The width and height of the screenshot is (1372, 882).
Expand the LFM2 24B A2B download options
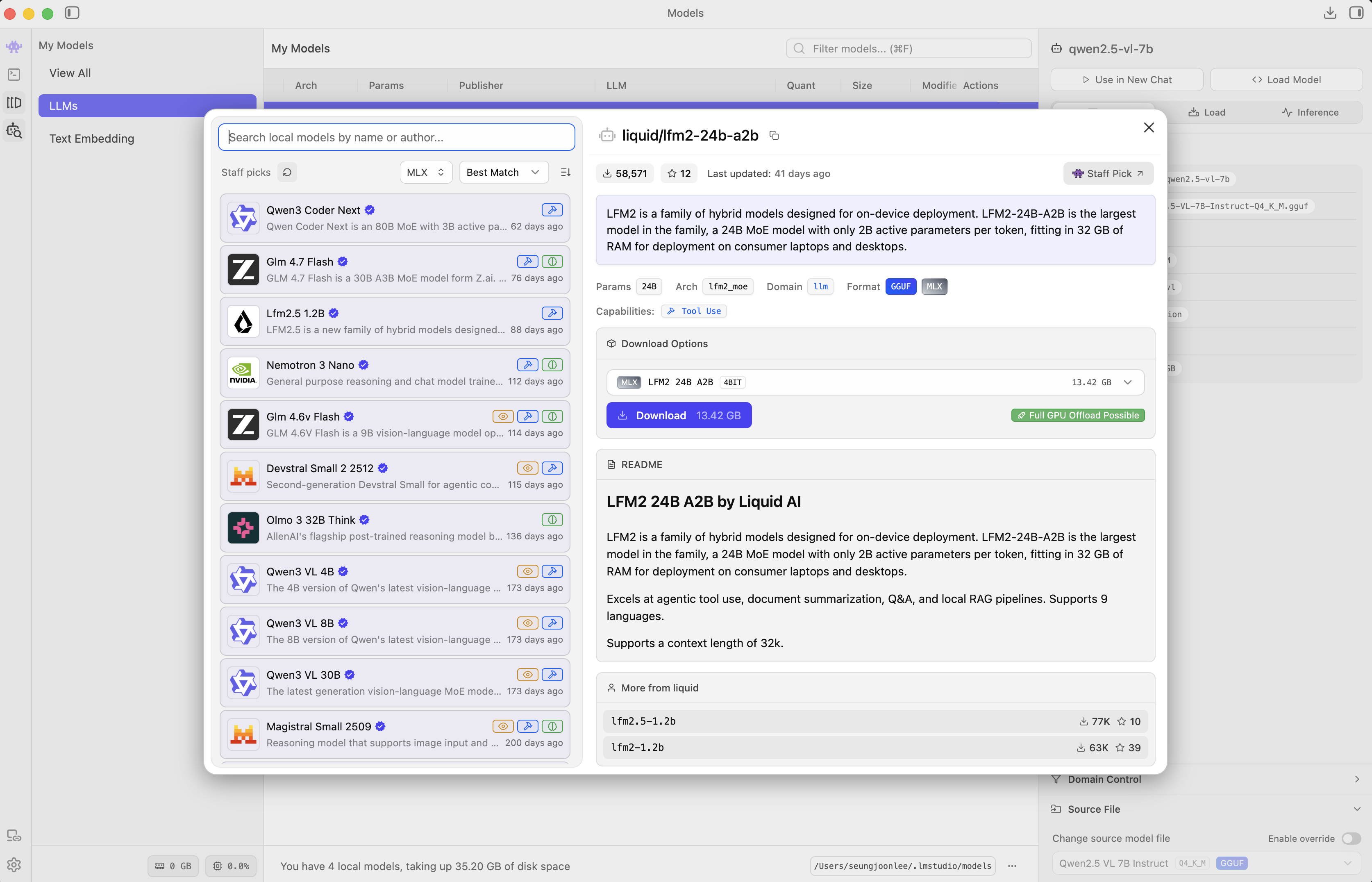click(1127, 382)
